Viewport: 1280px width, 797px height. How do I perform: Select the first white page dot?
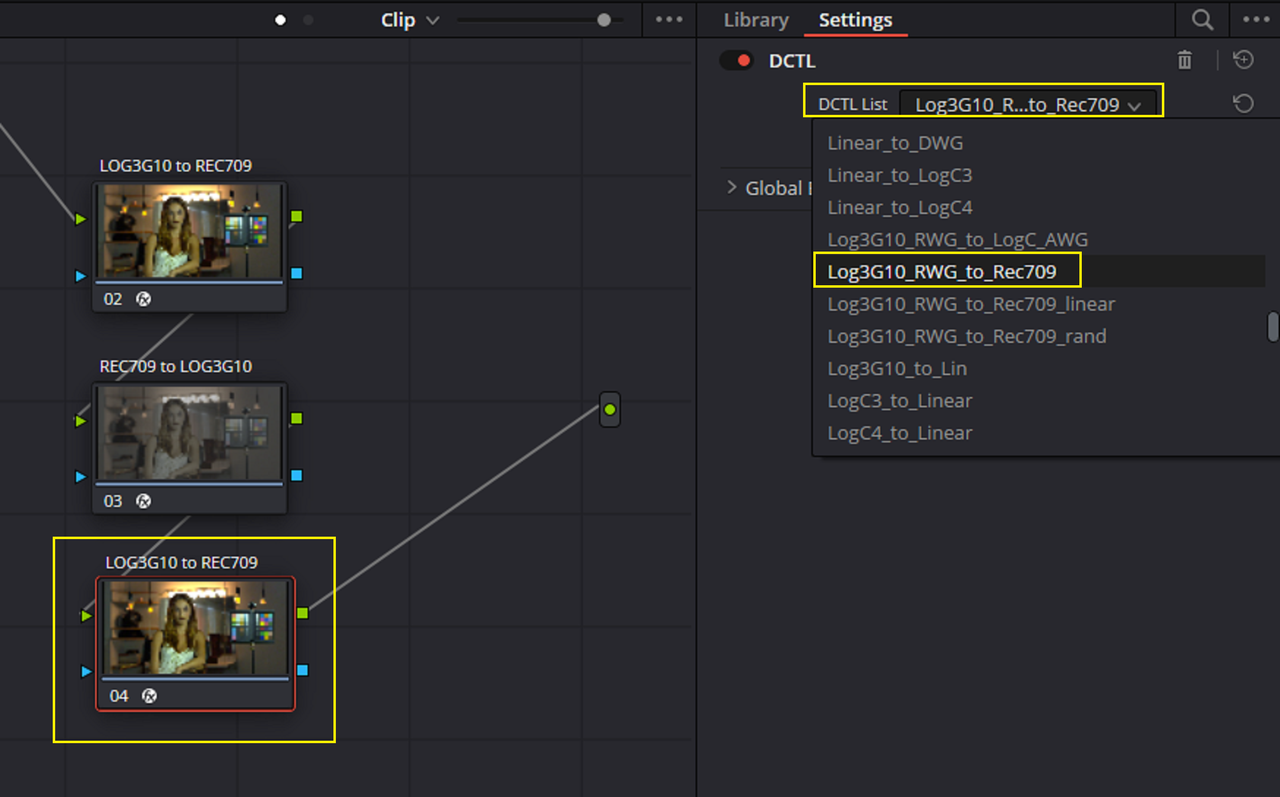coord(281,20)
